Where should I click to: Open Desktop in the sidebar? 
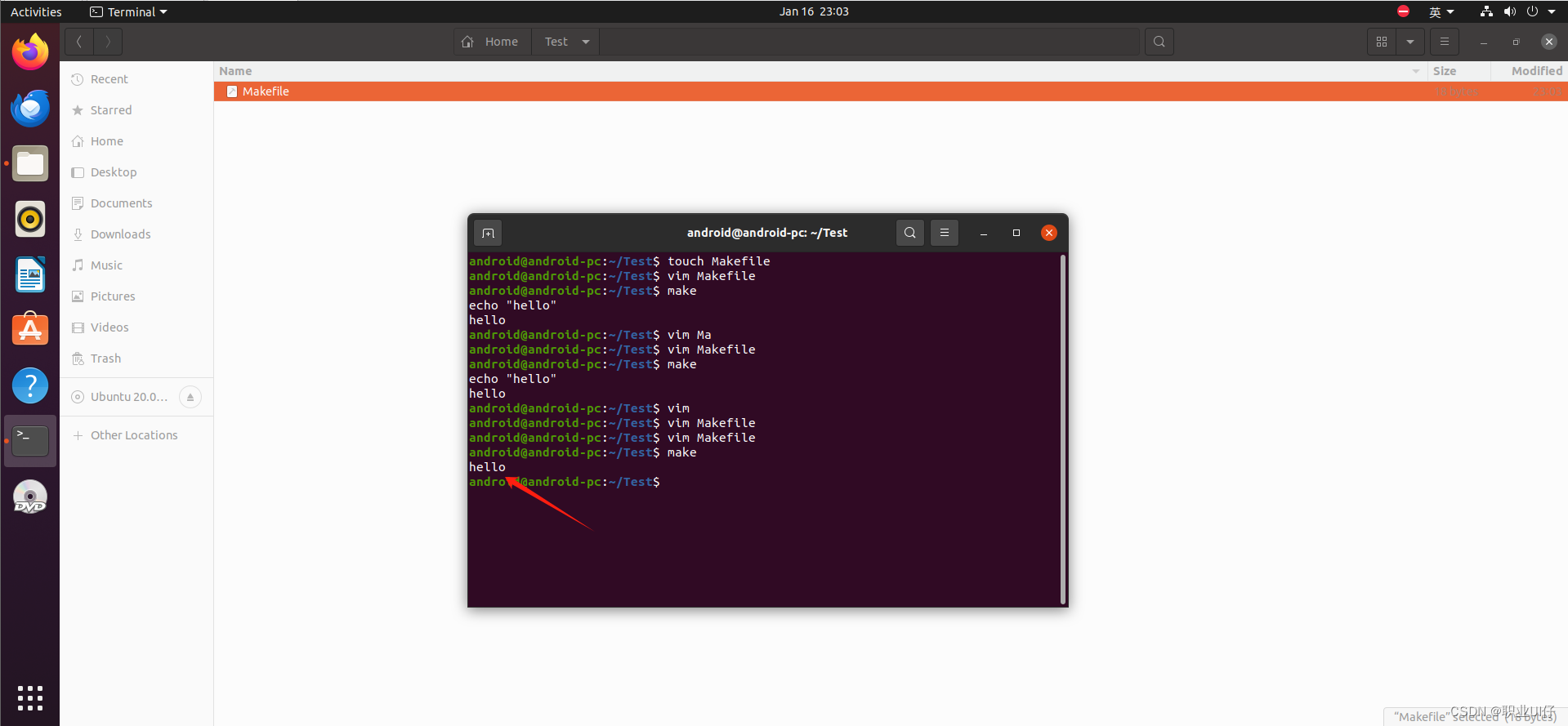(136, 172)
